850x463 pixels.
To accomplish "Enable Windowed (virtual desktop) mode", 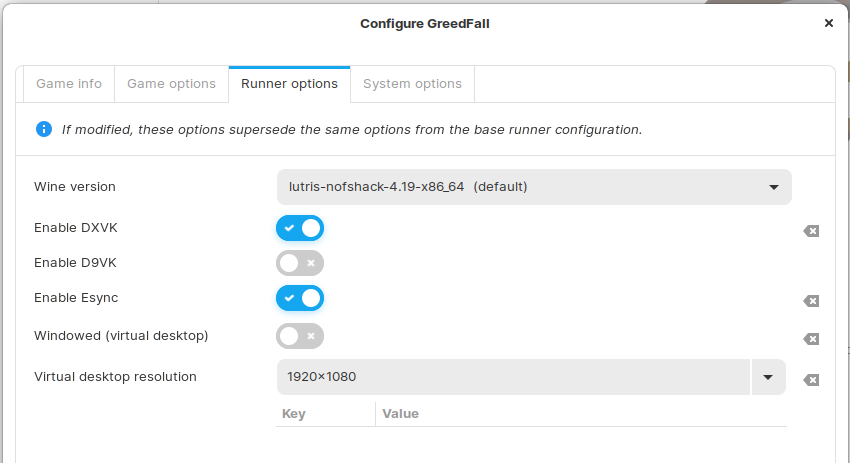I will pos(300,336).
